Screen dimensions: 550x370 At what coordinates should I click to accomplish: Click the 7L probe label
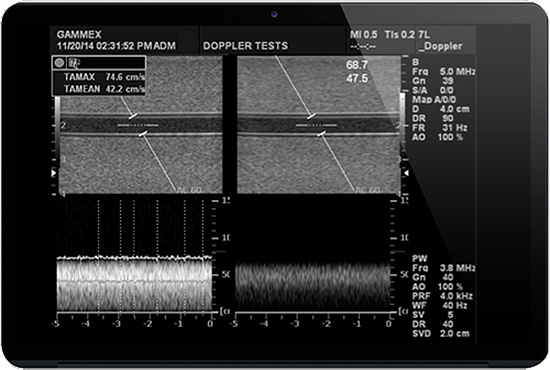click(424, 35)
